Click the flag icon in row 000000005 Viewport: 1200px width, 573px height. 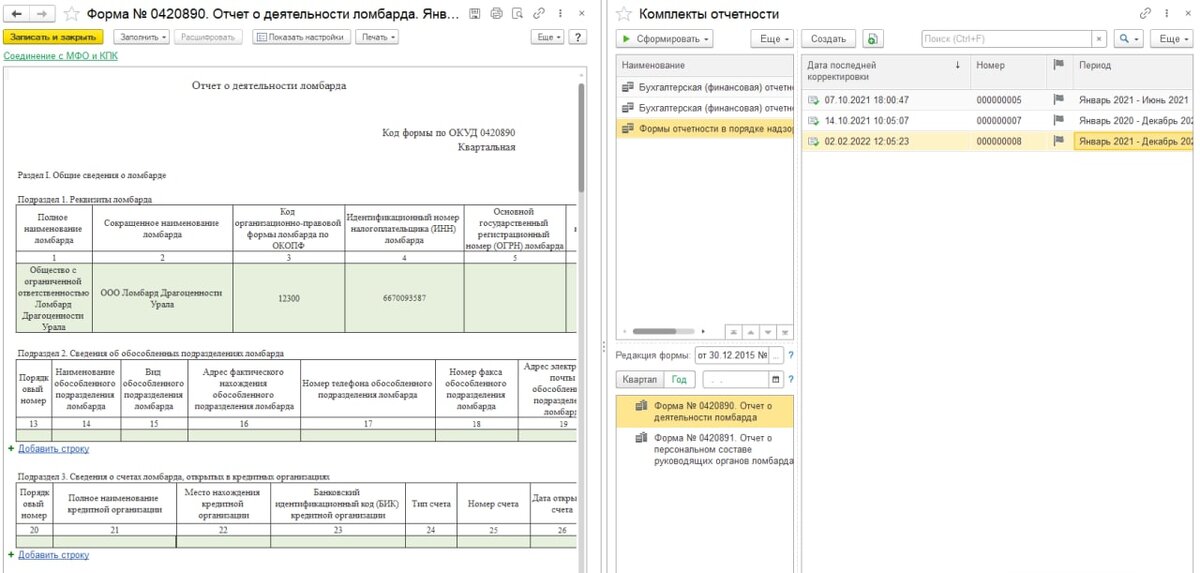tap(1058, 100)
